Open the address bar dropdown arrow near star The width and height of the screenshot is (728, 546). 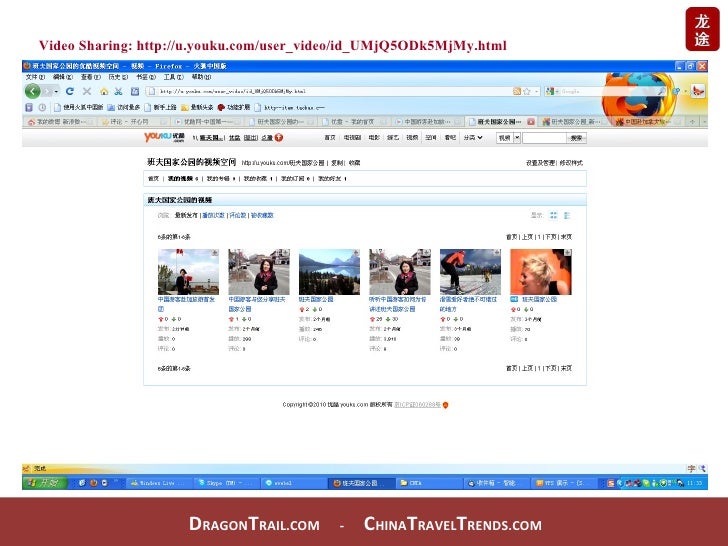(536, 91)
